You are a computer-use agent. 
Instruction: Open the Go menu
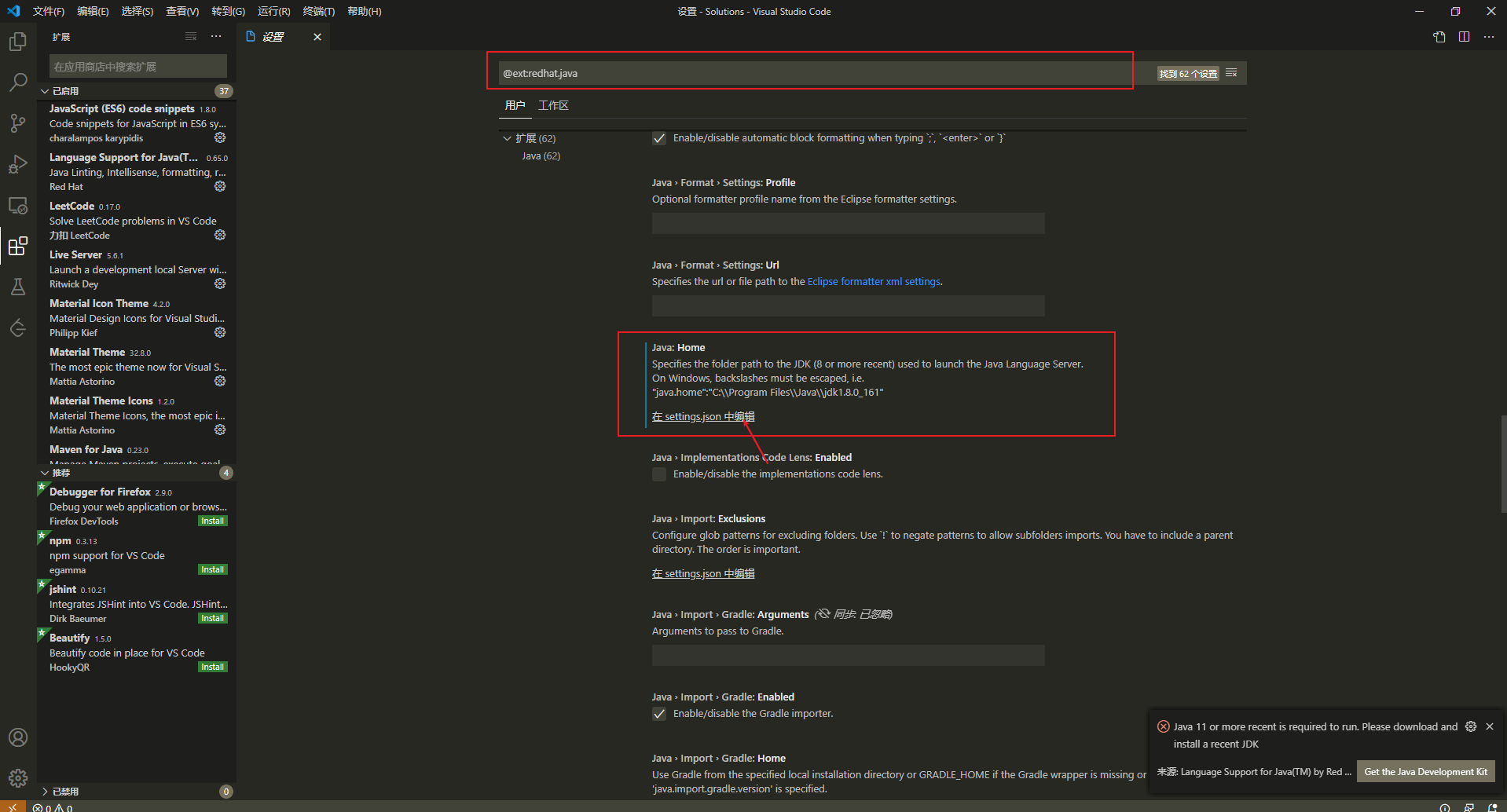point(228,11)
